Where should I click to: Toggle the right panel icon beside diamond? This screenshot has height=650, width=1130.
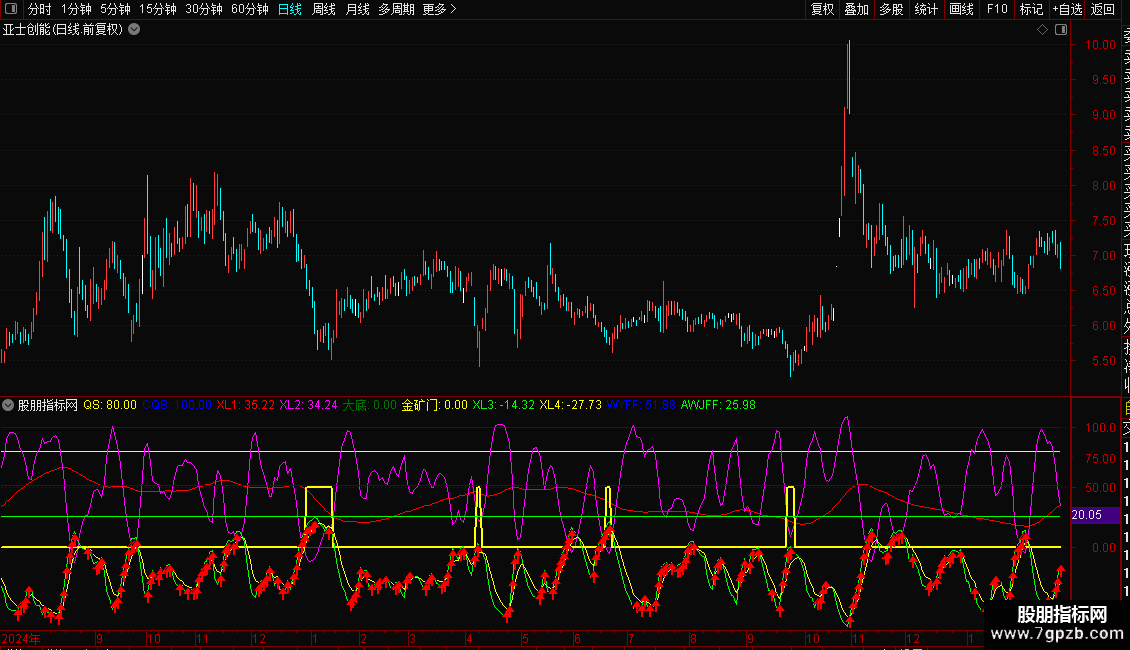point(1059,30)
